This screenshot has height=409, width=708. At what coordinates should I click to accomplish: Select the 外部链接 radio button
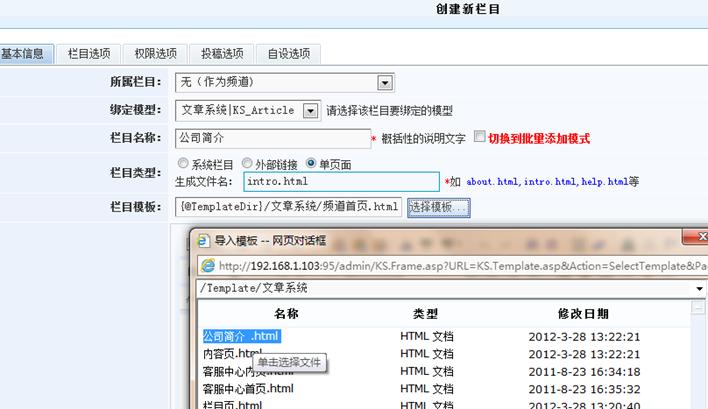tap(247, 163)
